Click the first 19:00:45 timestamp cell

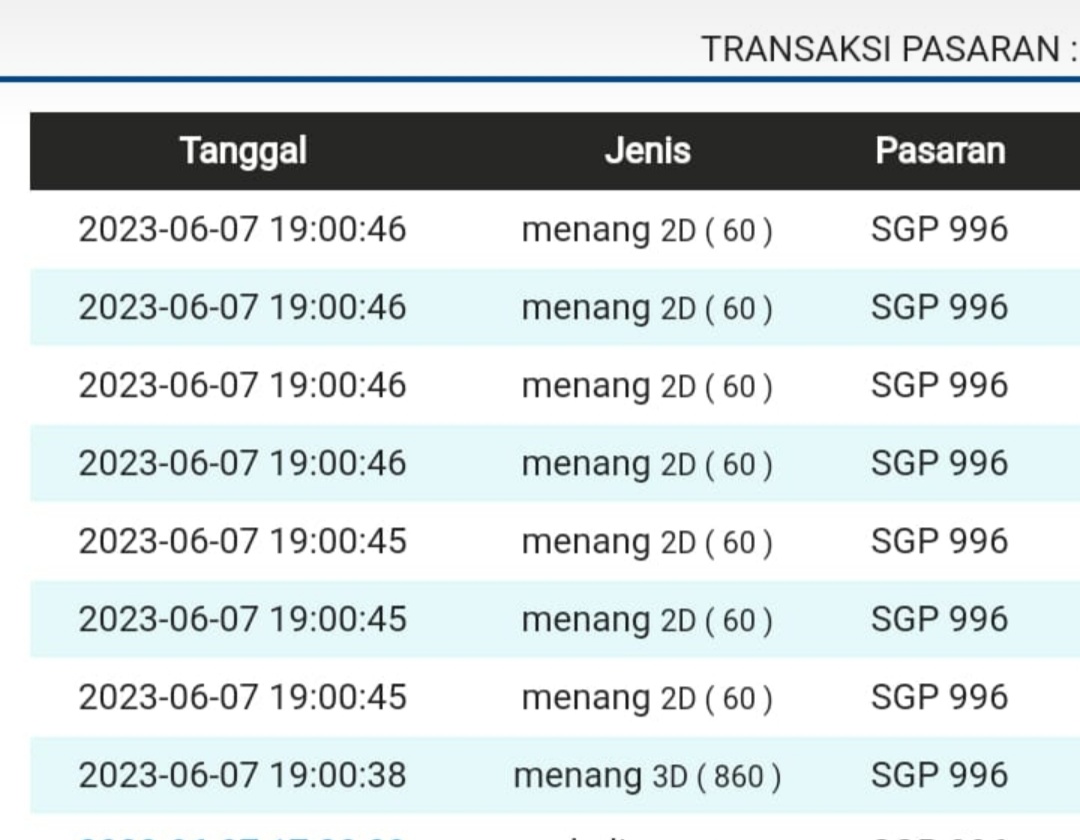coord(242,541)
